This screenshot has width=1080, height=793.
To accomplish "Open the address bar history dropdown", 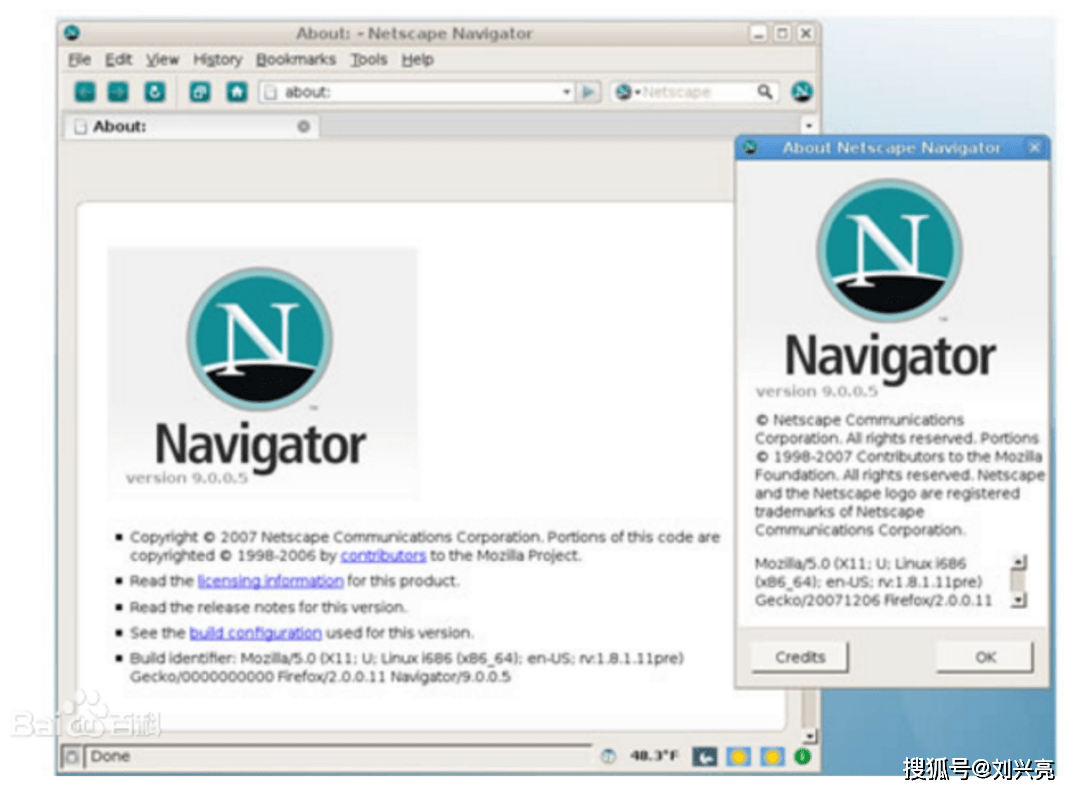I will tap(566, 92).
